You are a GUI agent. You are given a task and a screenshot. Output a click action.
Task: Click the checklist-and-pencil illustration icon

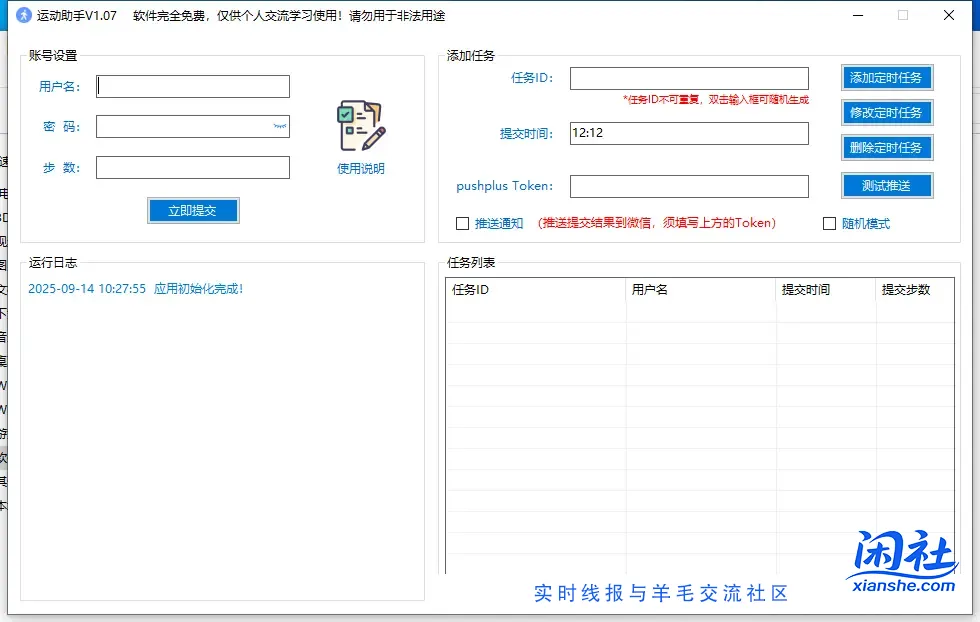360,125
